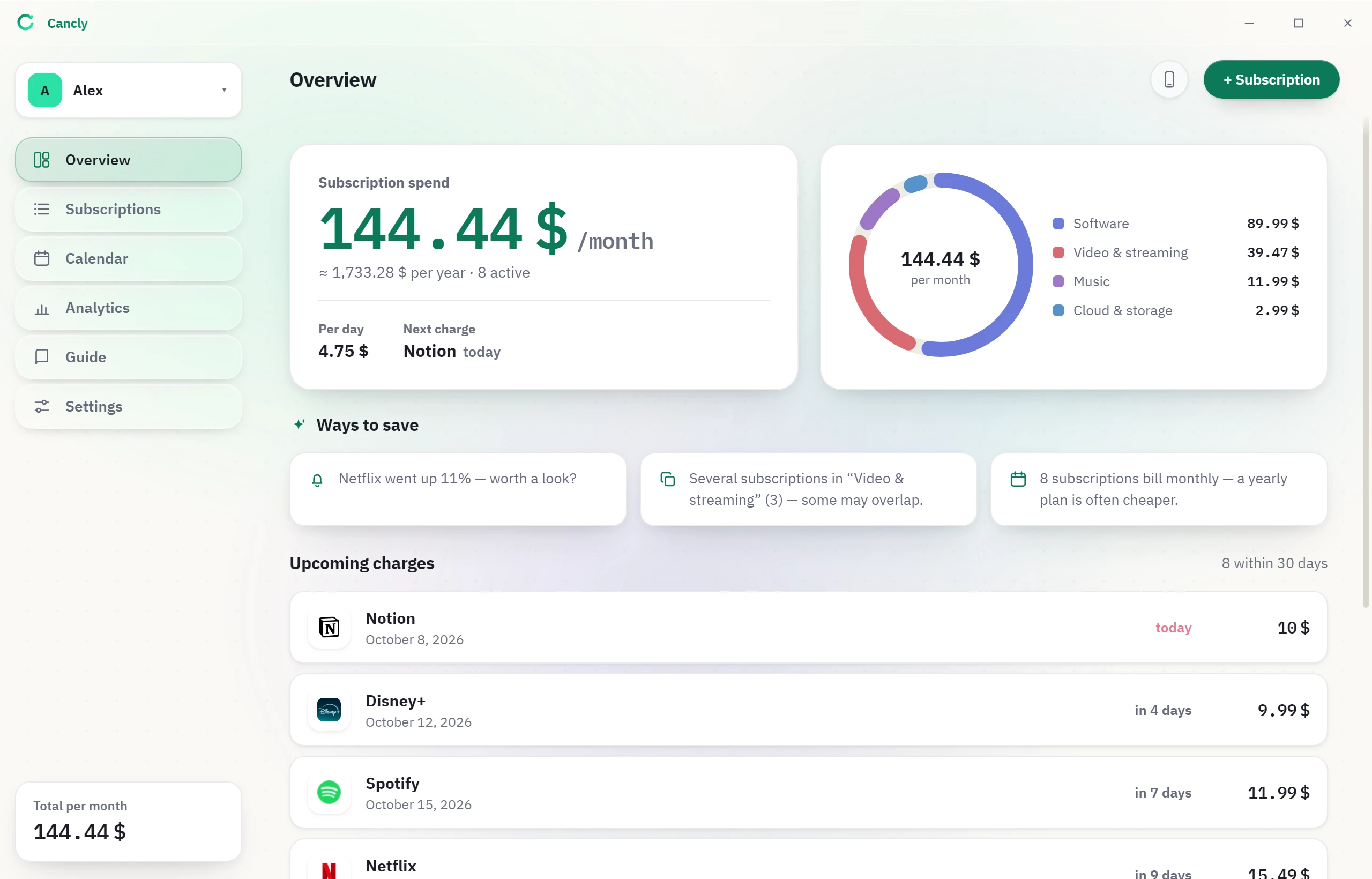Click the green Alex avatar

(44, 90)
